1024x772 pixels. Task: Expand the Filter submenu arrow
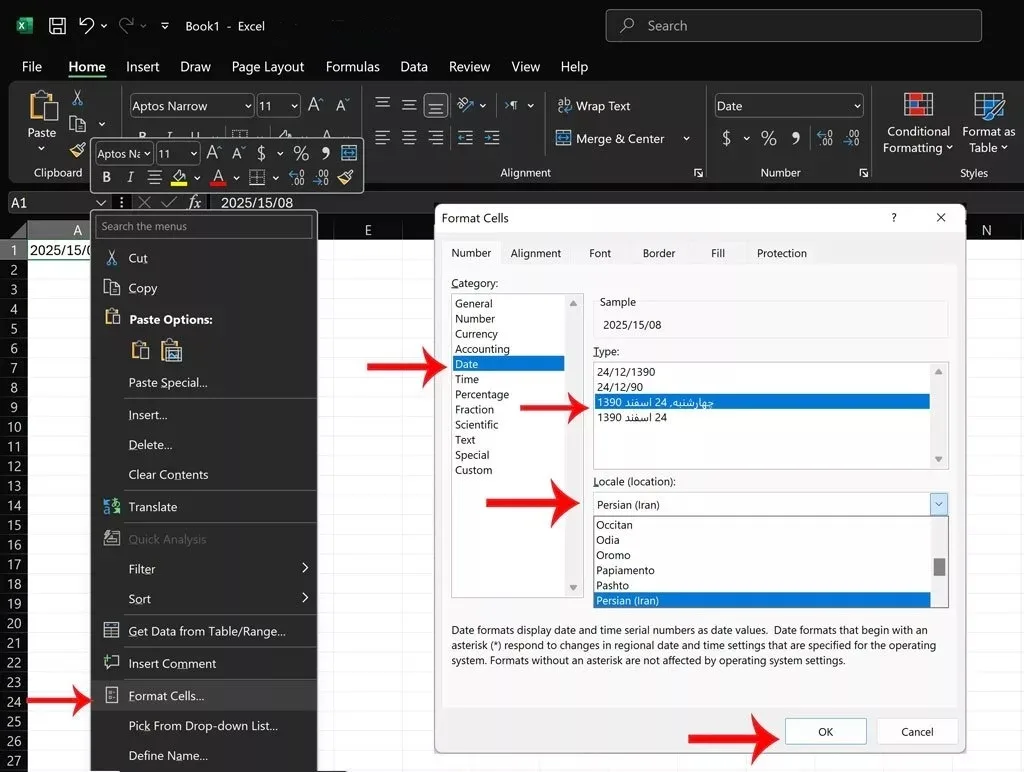[305, 568]
